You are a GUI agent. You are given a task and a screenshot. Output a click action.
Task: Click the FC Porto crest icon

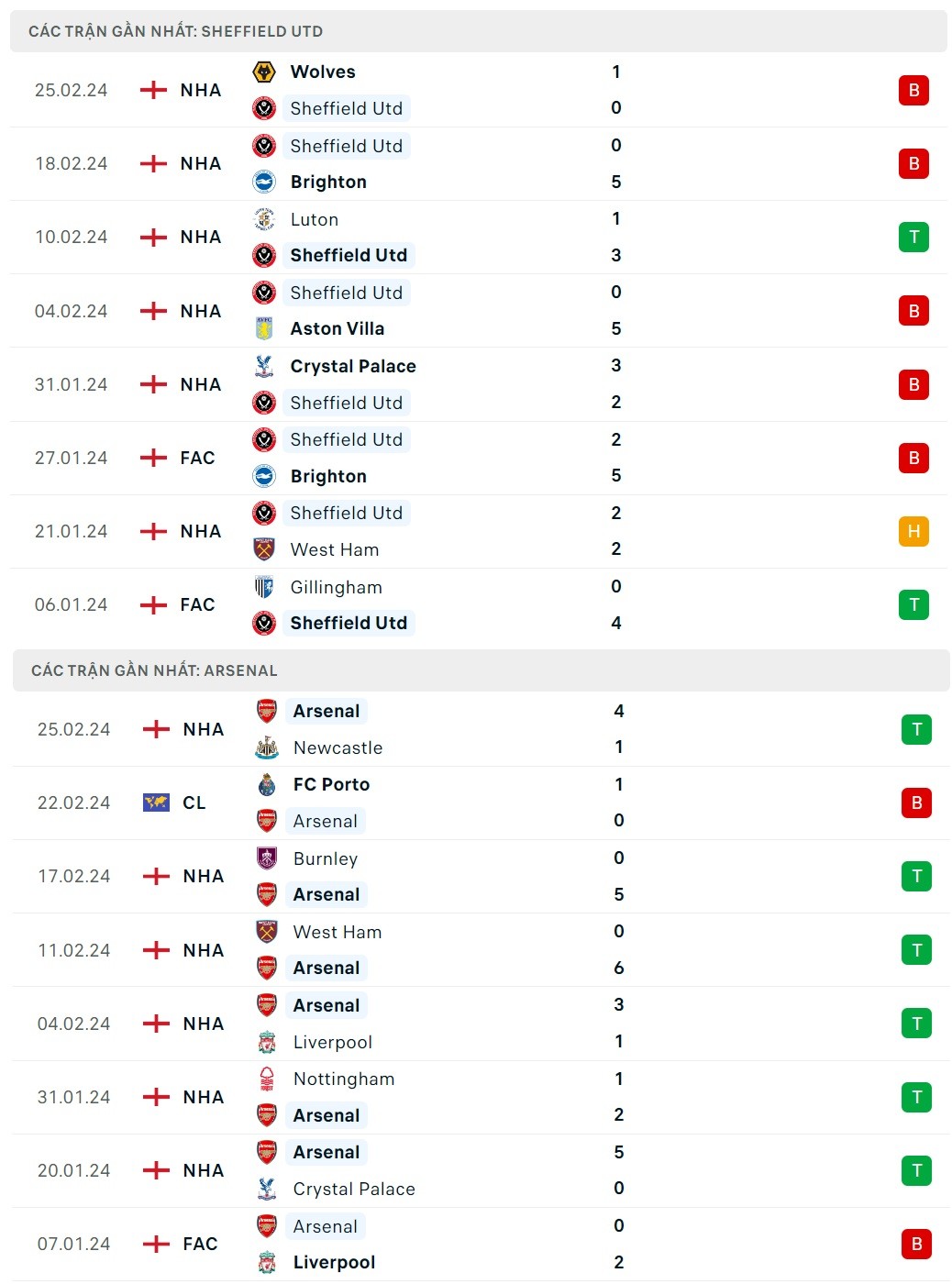pos(267,784)
